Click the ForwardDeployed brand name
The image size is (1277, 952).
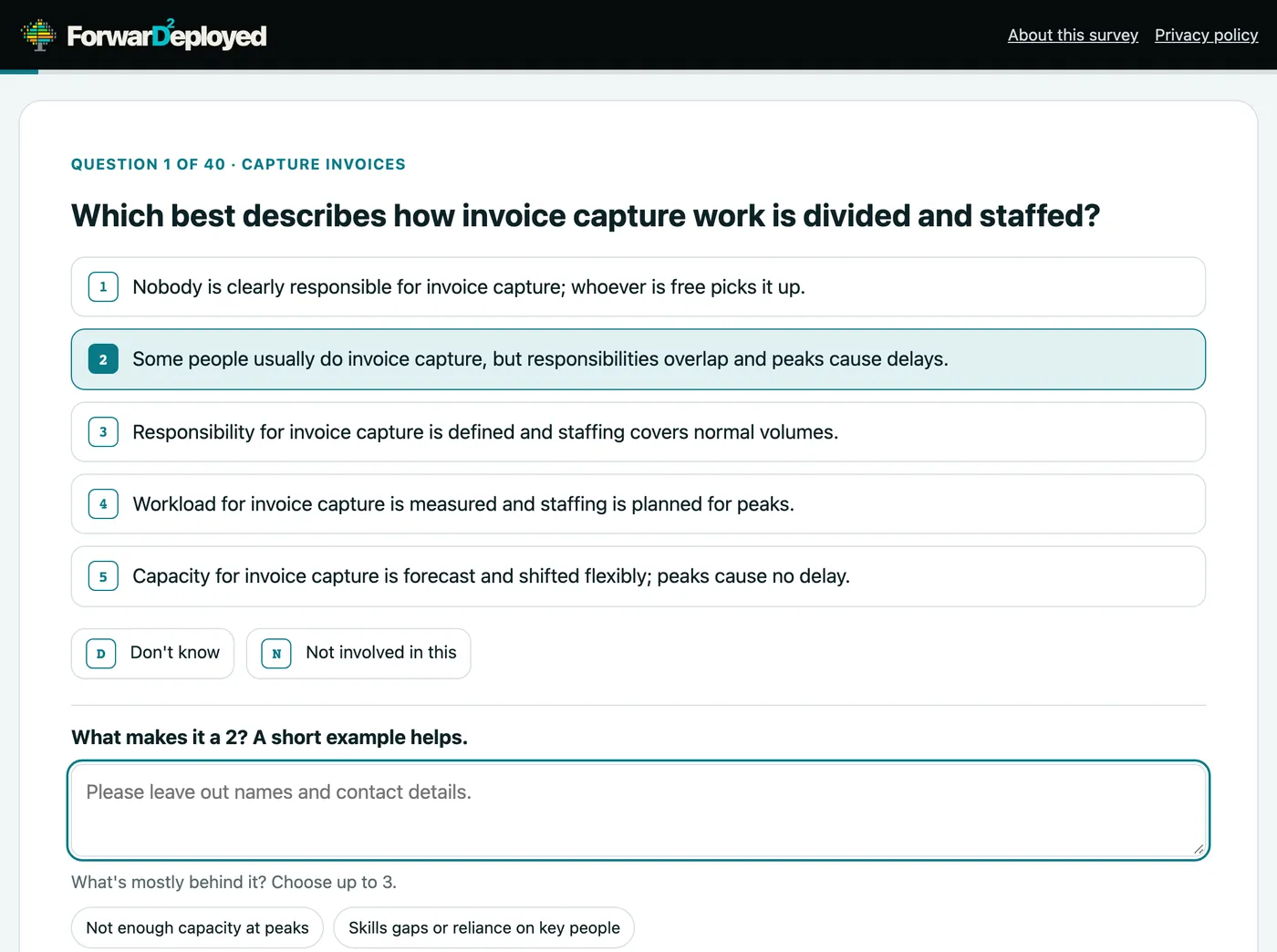pos(167,36)
